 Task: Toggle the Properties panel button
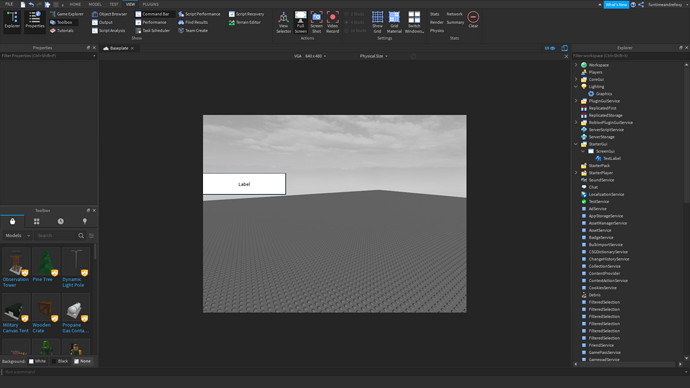pyautogui.click(x=35, y=21)
